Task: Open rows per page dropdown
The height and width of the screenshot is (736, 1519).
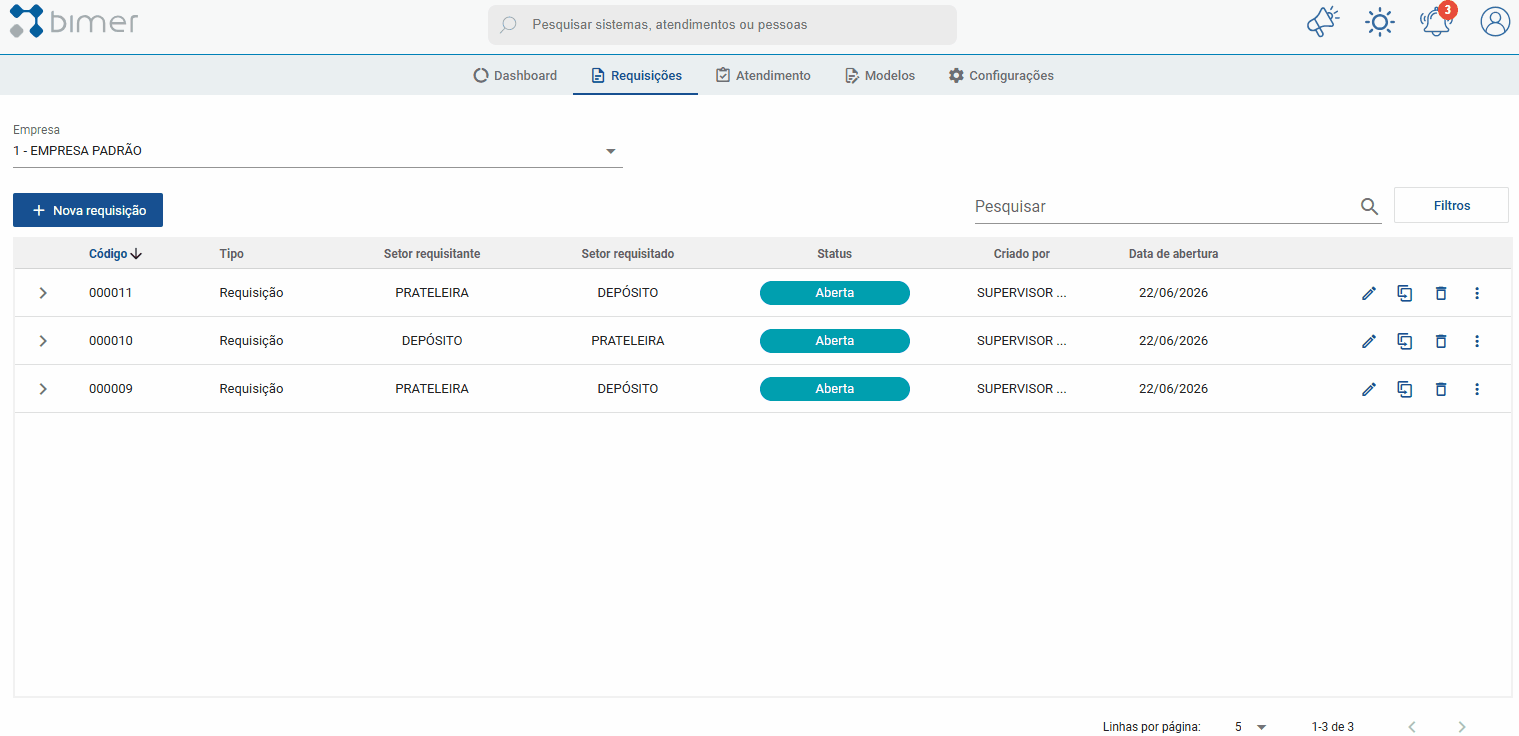Action: tap(1250, 727)
